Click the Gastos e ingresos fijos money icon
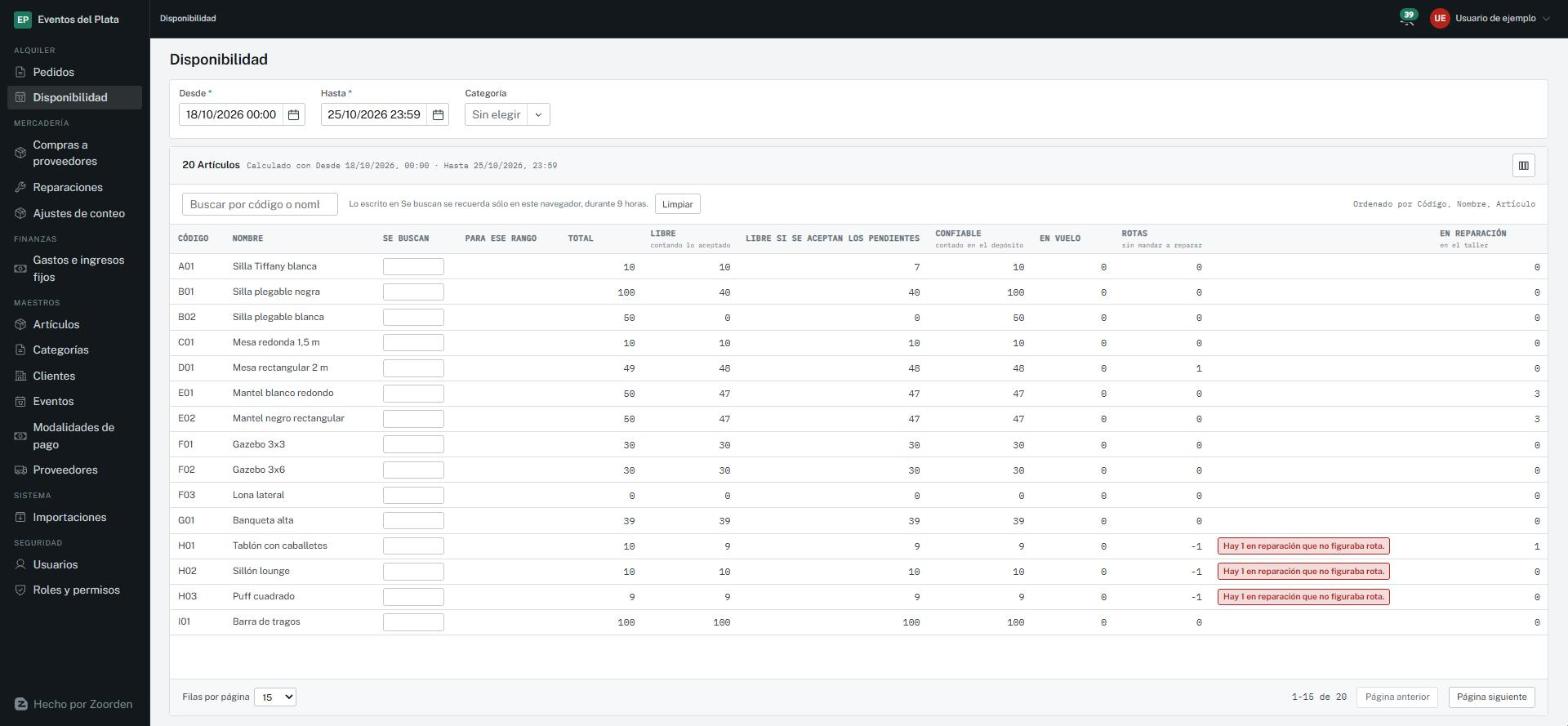The width and height of the screenshot is (1568, 726). pyautogui.click(x=21, y=268)
